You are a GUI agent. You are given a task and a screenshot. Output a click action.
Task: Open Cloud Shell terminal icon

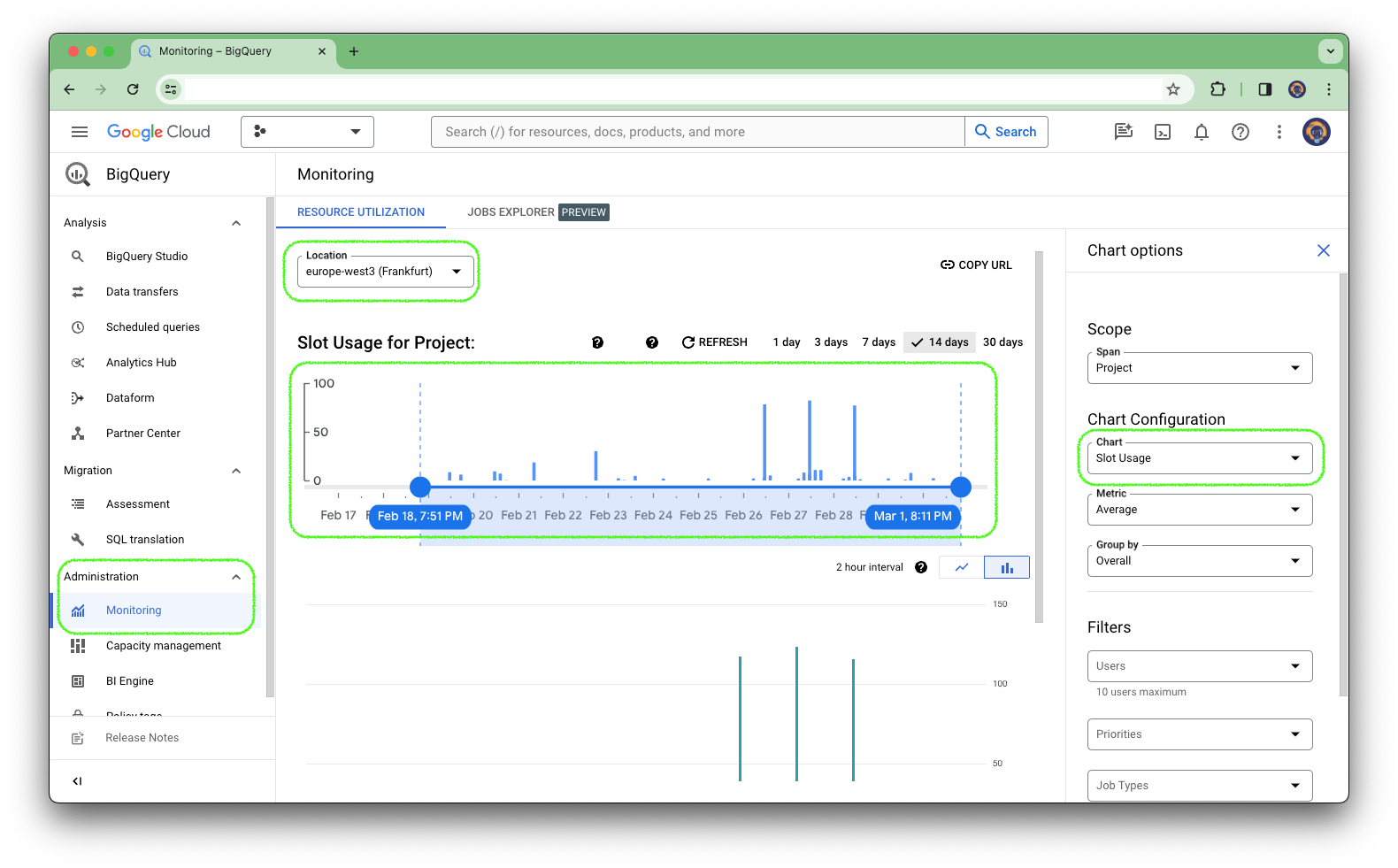(x=1163, y=132)
